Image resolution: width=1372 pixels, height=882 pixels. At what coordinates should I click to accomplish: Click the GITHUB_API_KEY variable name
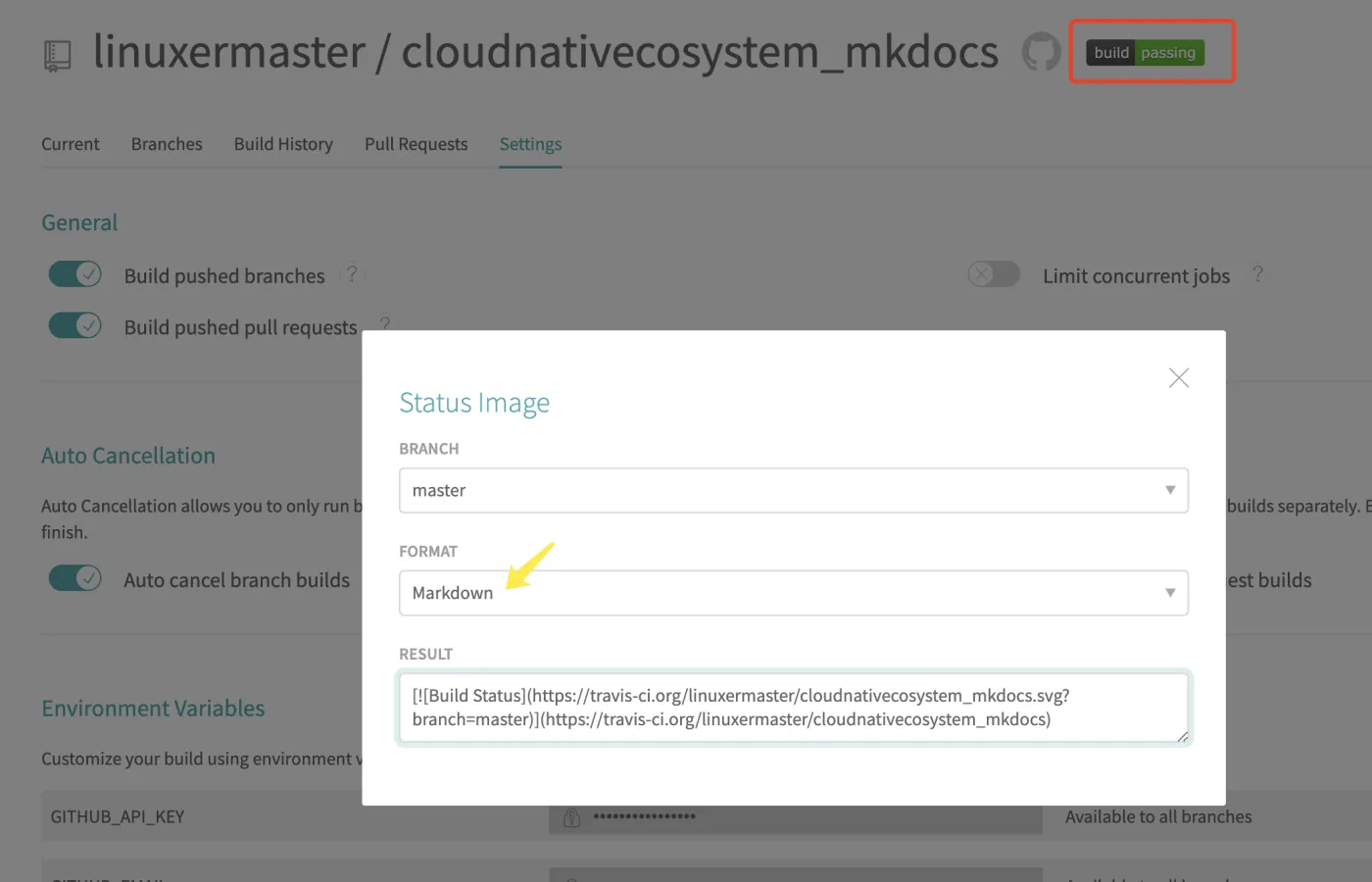118,816
